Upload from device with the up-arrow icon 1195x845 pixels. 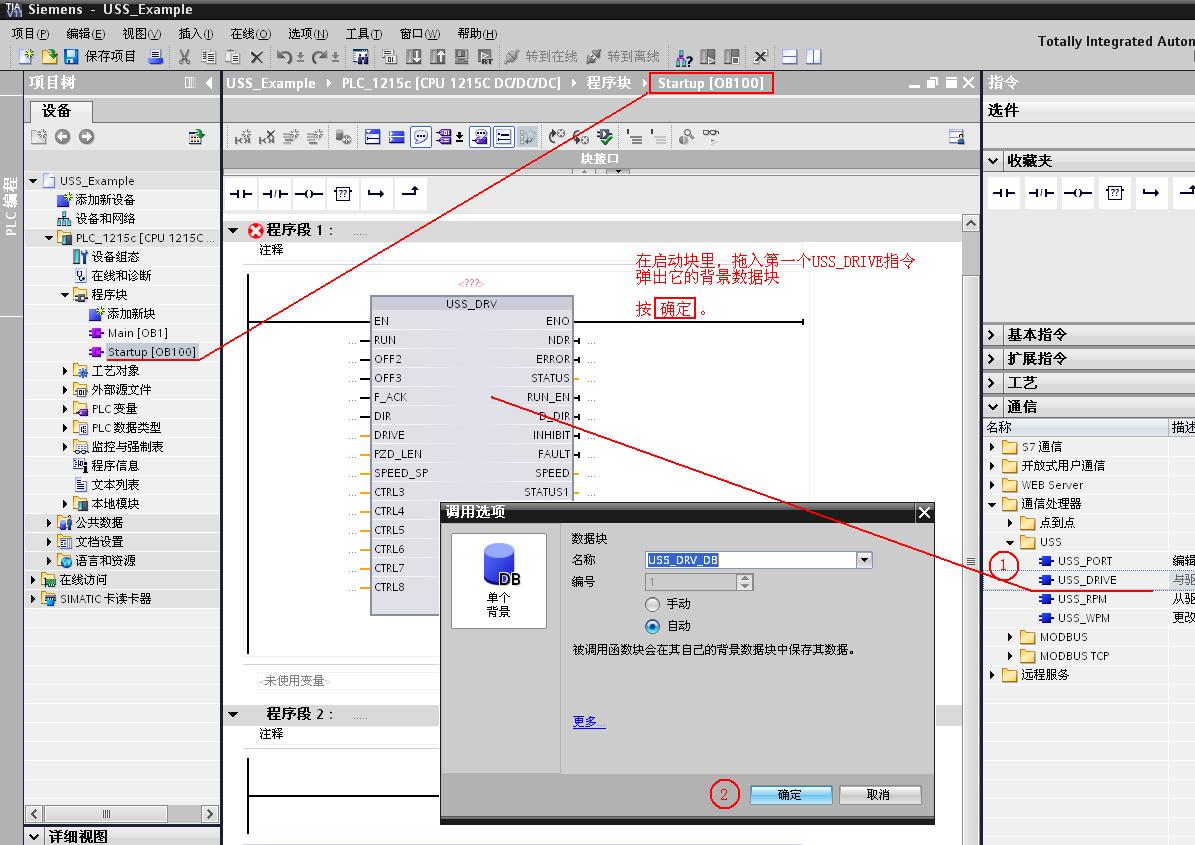(437, 56)
